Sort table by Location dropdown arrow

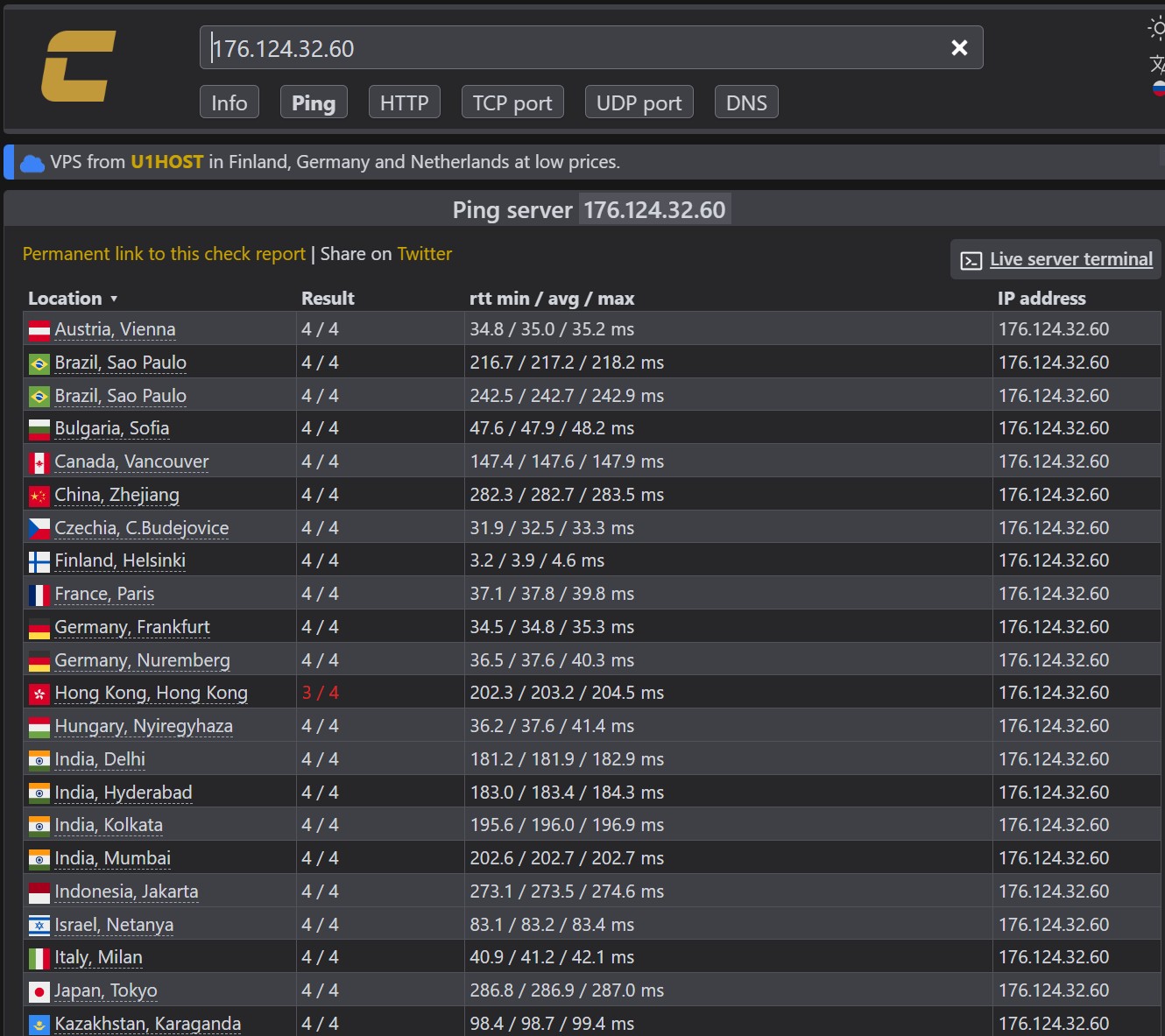(114, 299)
